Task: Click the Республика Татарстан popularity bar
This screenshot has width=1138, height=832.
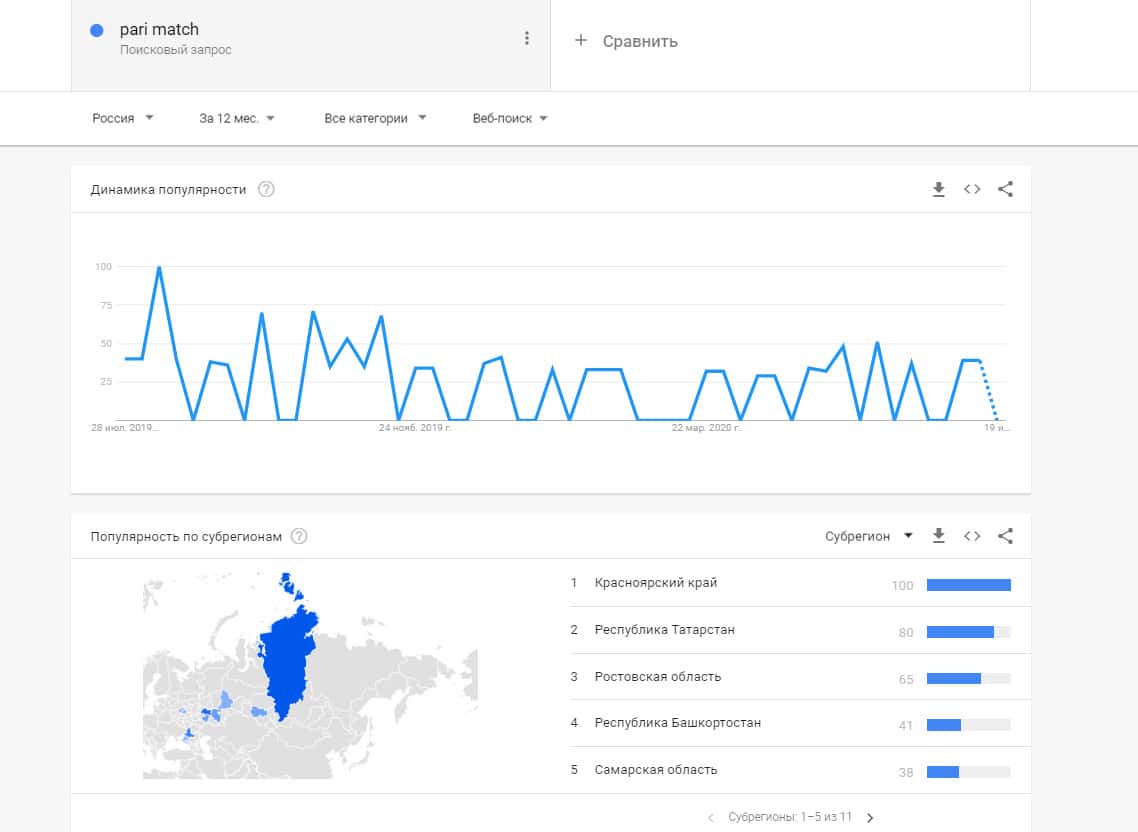Action: pos(969,632)
